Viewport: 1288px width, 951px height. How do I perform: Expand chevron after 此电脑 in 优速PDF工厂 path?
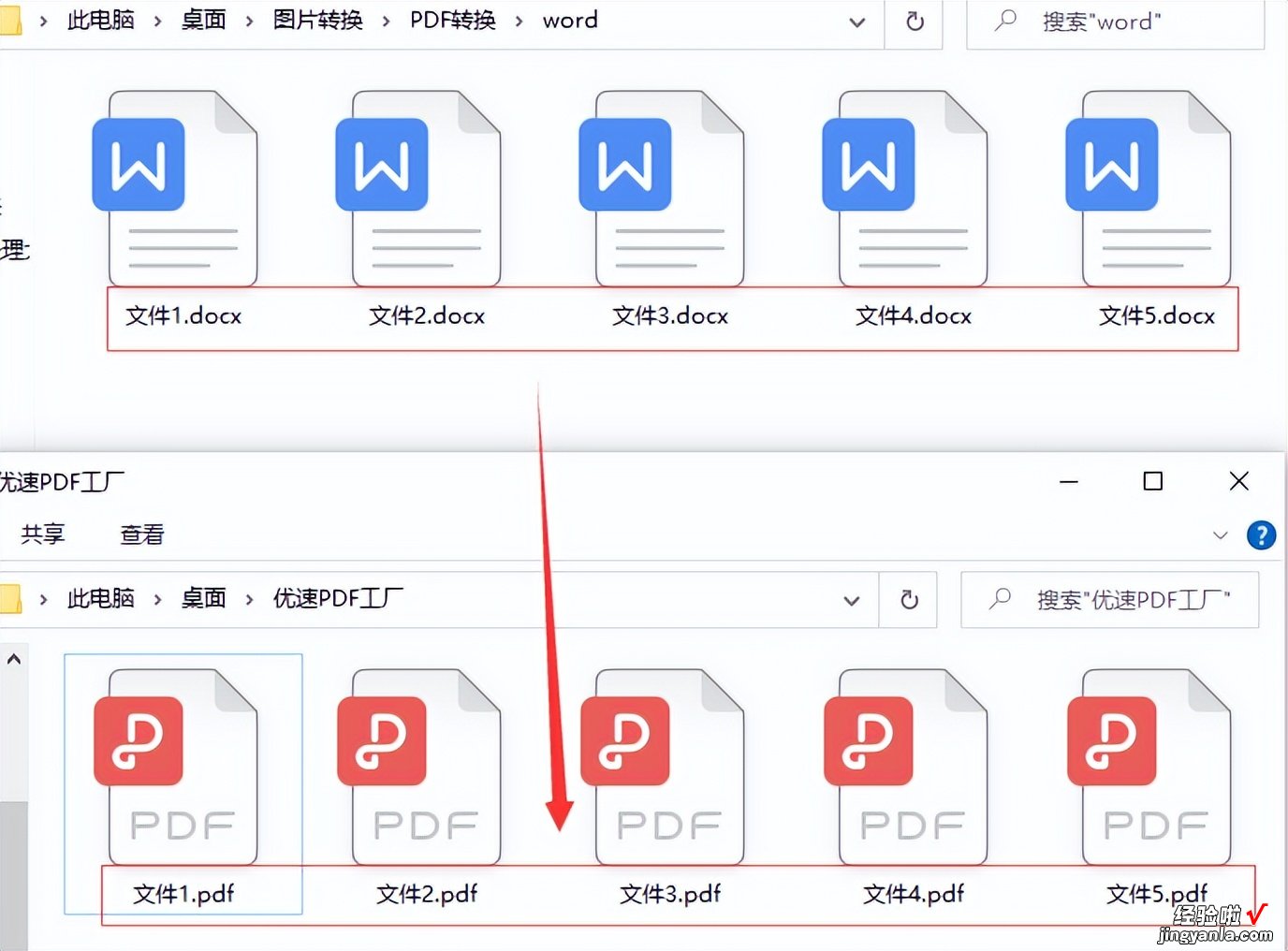pos(157,599)
